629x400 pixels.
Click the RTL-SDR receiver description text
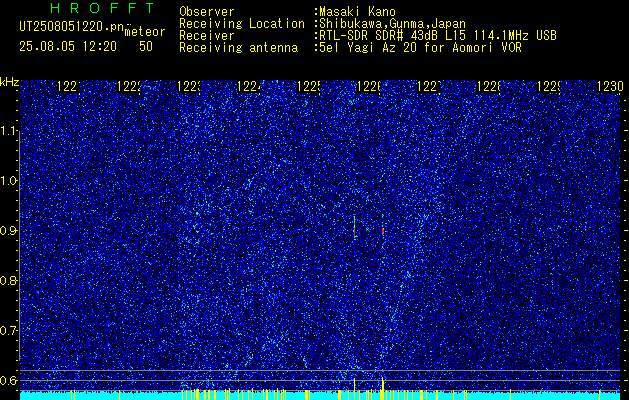[438, 36]
